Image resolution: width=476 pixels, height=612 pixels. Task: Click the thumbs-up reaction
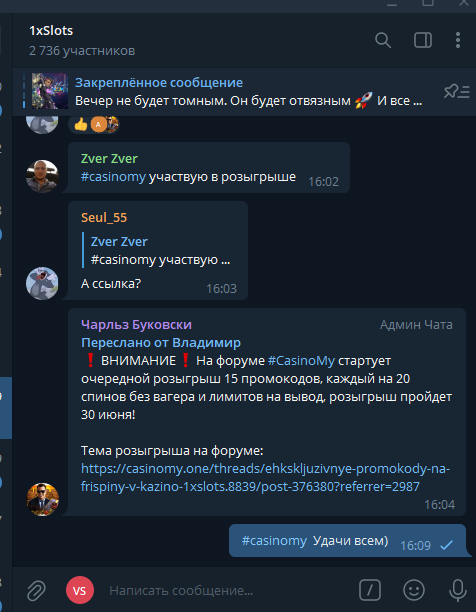point(81,125)
